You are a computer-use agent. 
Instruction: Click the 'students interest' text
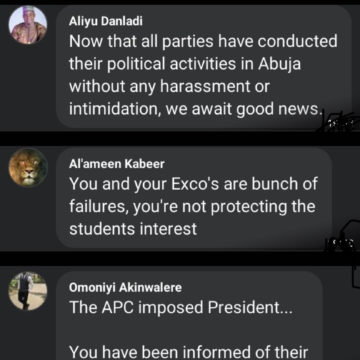pos(133,229)
